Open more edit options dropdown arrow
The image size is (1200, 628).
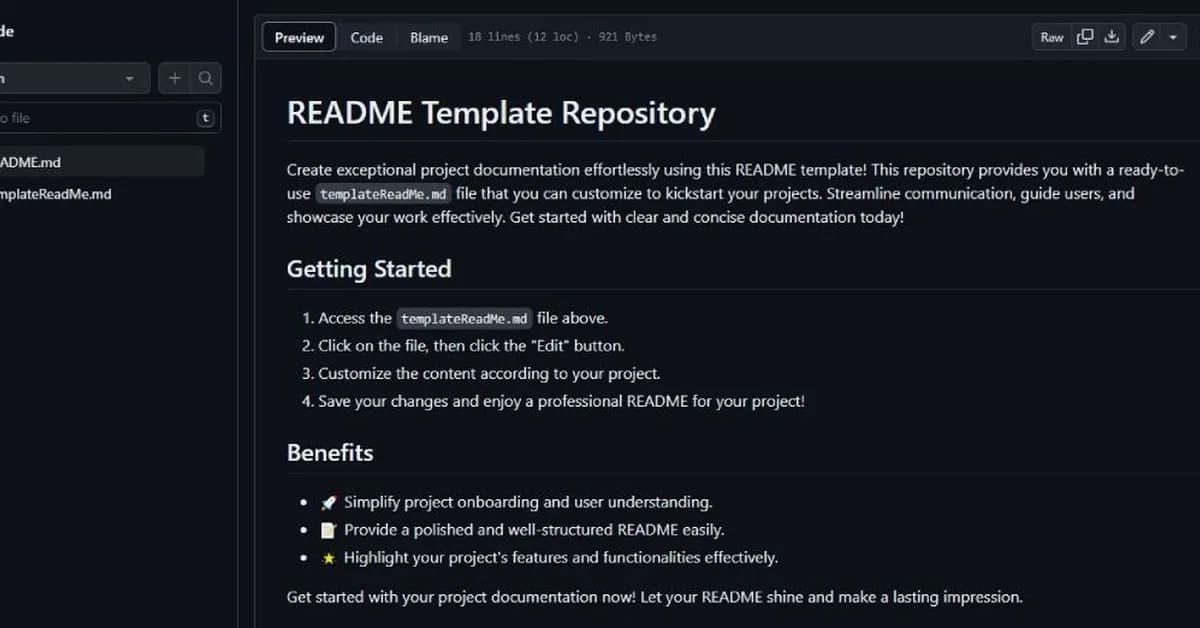point(1173,37)
